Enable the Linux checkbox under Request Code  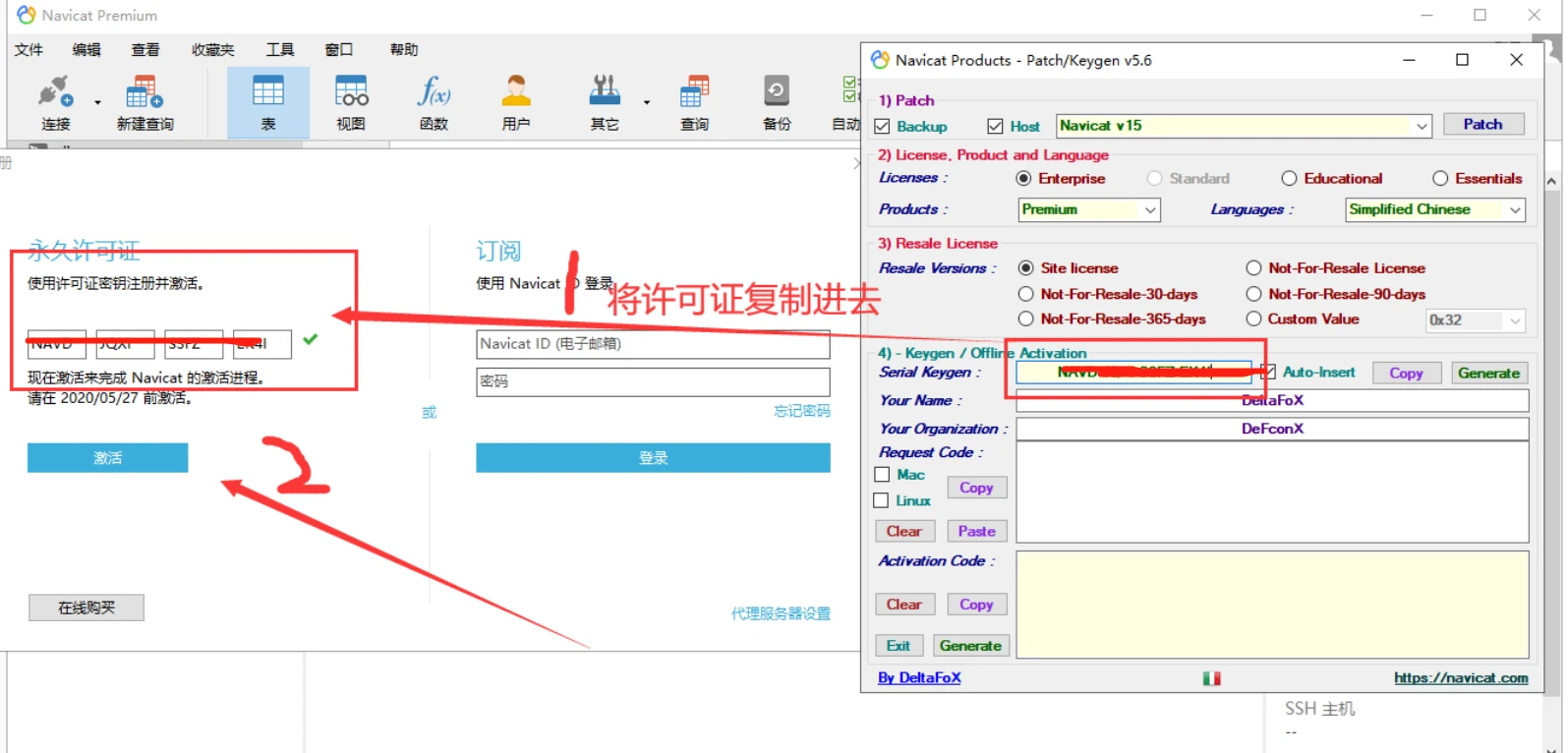pos(881,500)
